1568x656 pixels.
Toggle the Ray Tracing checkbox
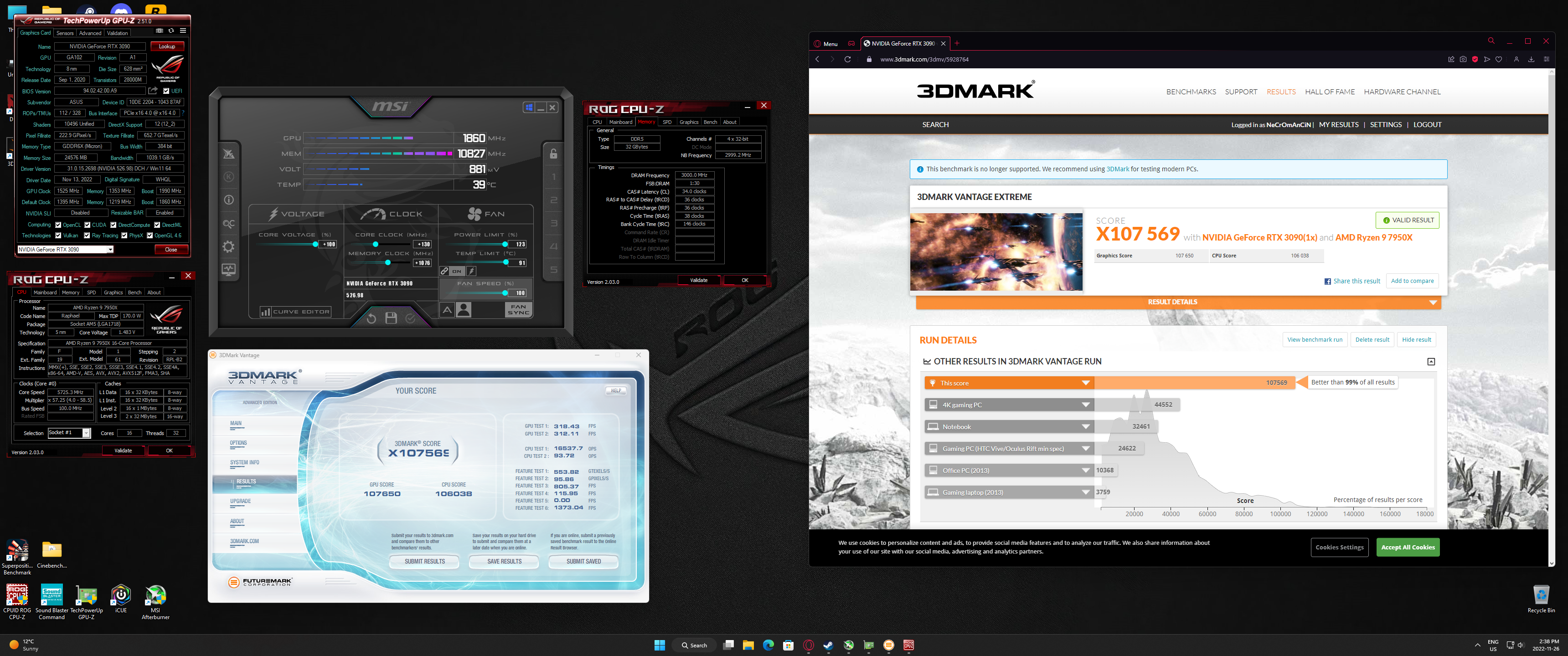coord(87,235)
